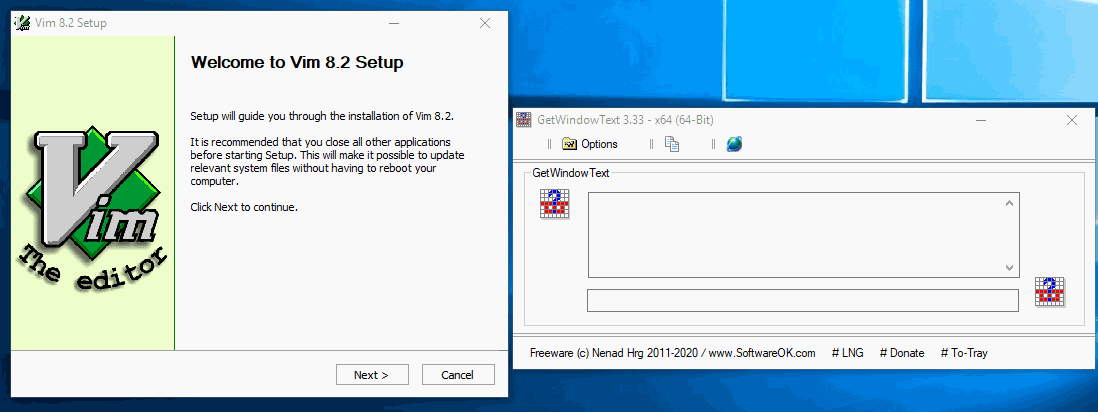Click the large Vim logo image
1098x412 pixels.
pyautogui.click(x=93, y=210)
